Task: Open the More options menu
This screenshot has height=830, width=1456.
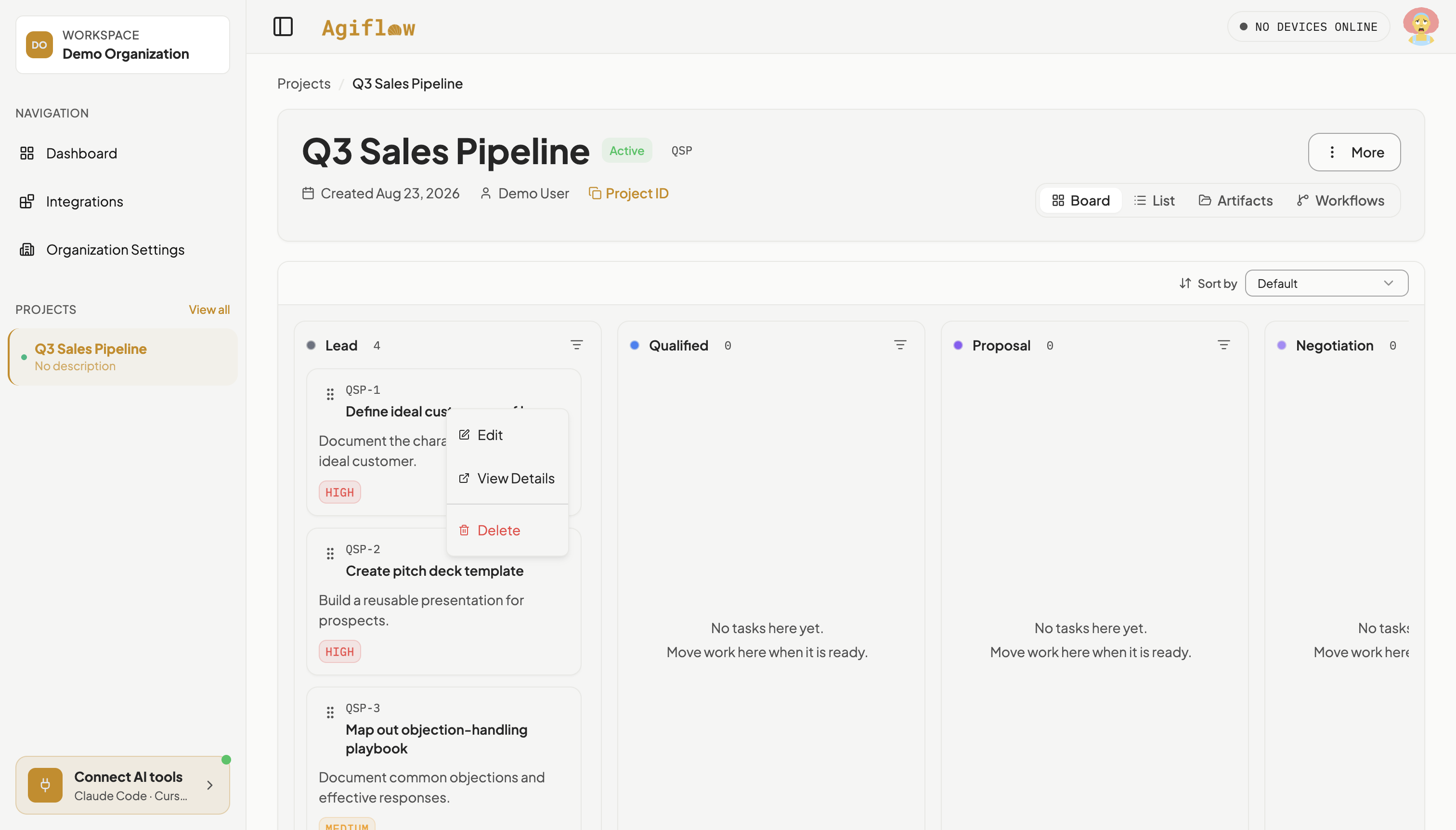Action: point(1354,152)
